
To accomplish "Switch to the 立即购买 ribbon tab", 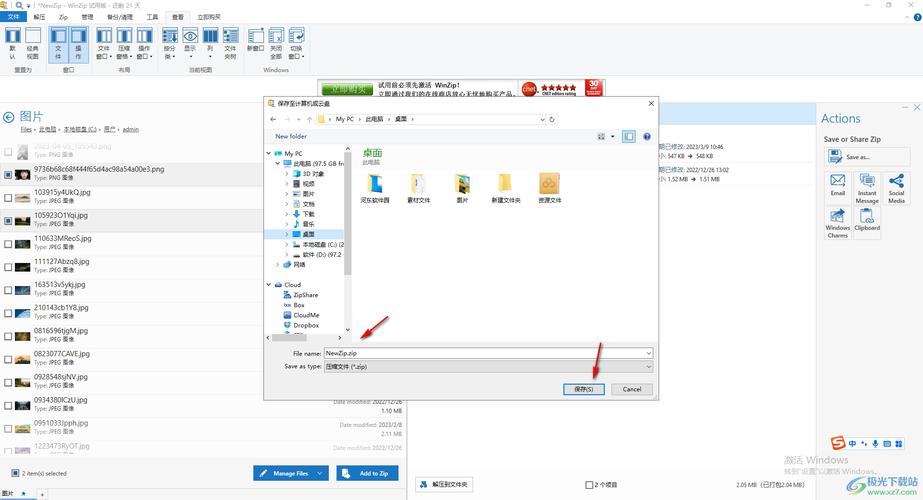I will click(x=209, y=17).
